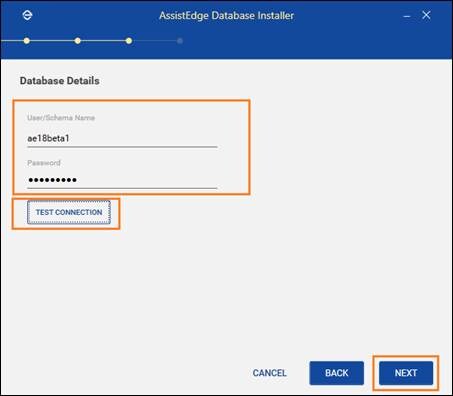Screen dimensions: 453x396
Task: Select the first progress step dot
Action: click(x=27, y=41)
